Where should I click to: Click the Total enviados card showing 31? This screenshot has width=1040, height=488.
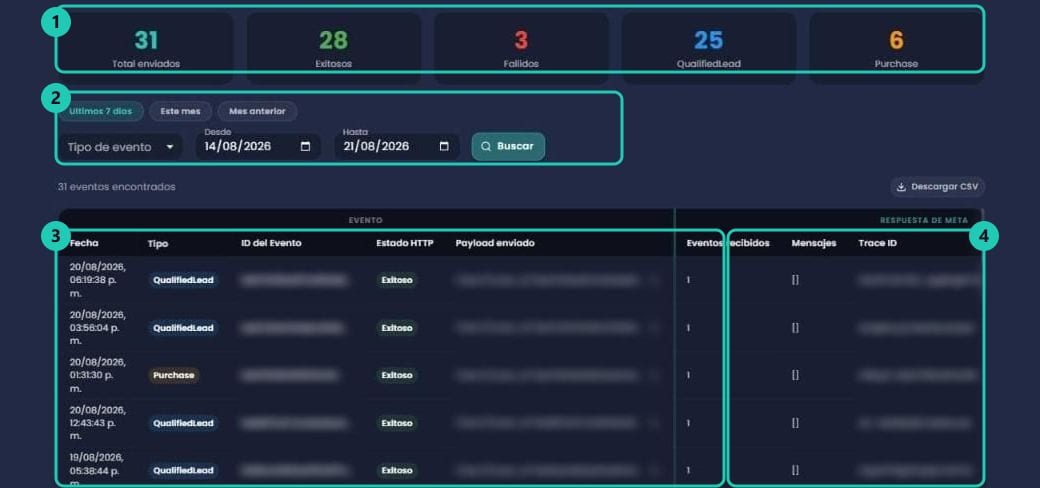[x=146, y=48]
